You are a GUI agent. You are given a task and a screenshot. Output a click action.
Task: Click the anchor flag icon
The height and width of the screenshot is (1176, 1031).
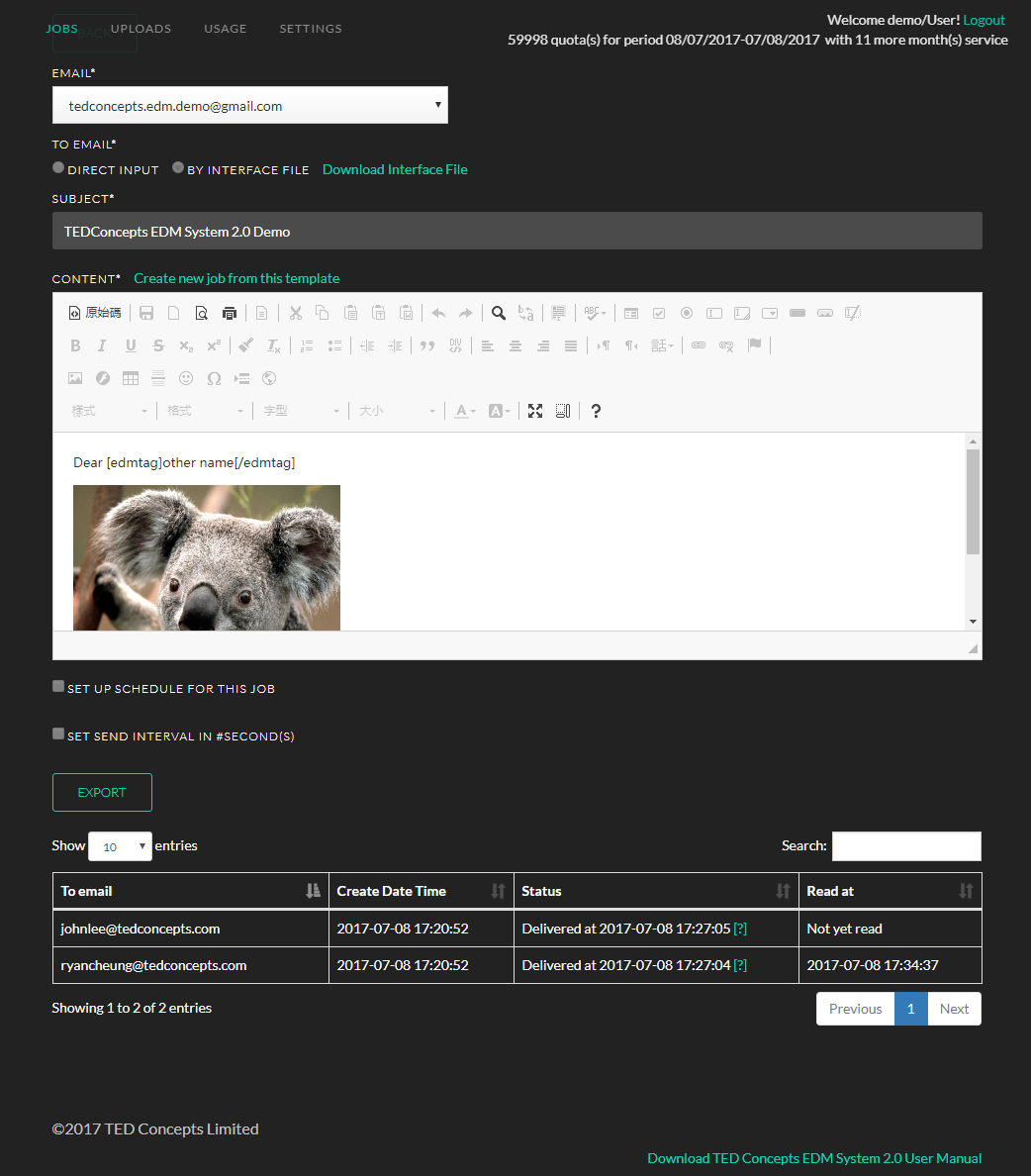(x=754, y=345)
